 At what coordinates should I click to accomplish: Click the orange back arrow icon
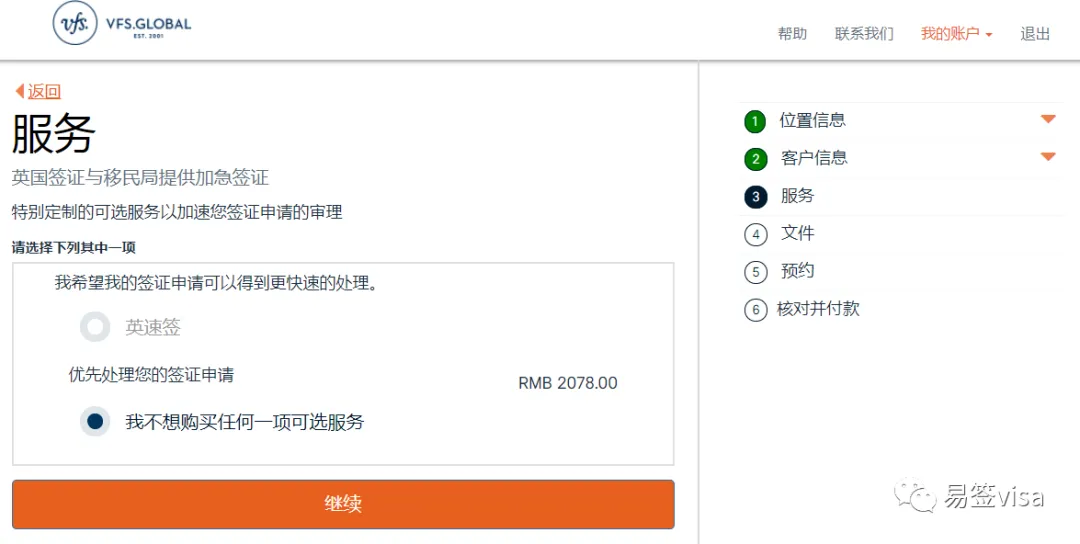(x=19, y=91)
